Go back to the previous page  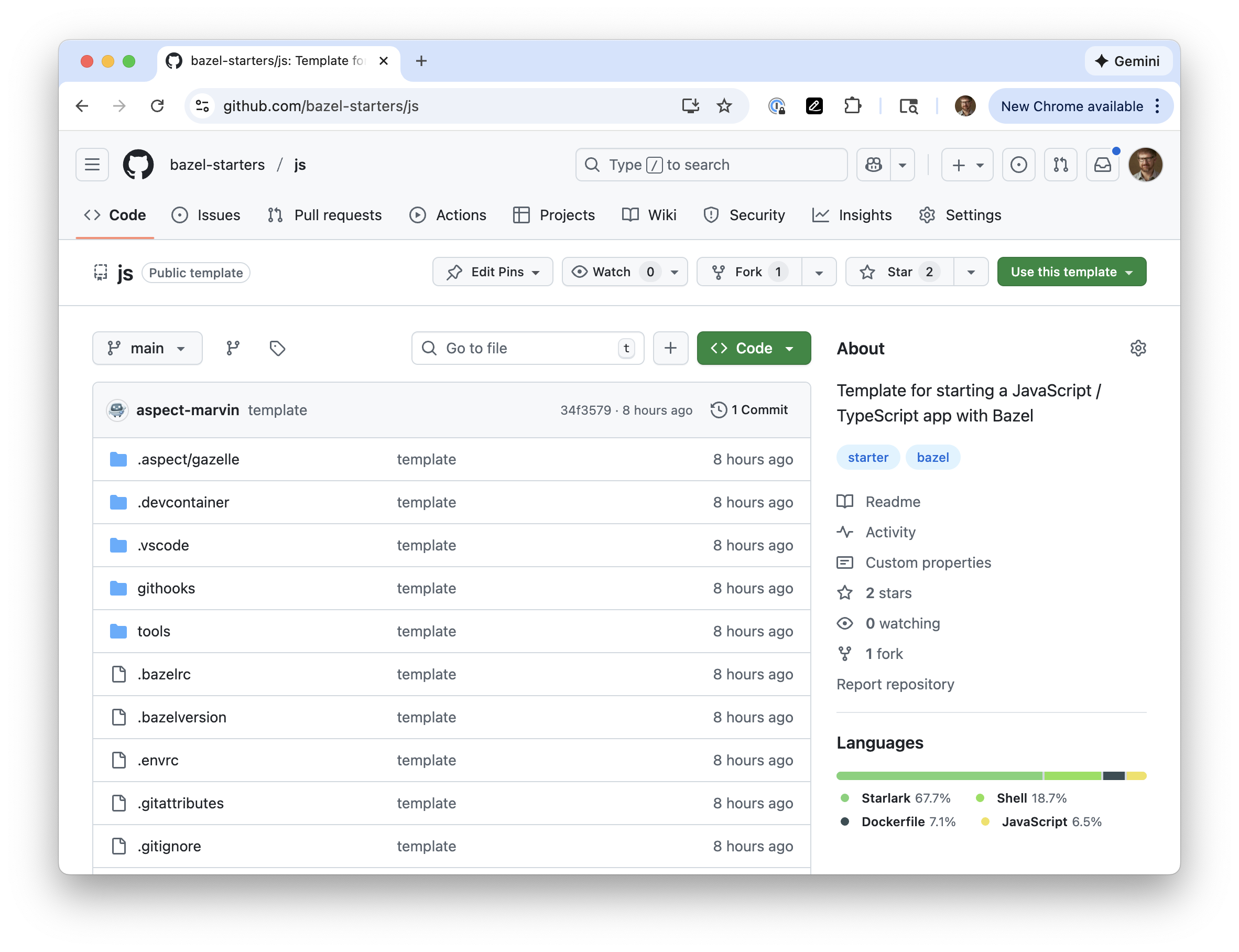pos(82,106)
